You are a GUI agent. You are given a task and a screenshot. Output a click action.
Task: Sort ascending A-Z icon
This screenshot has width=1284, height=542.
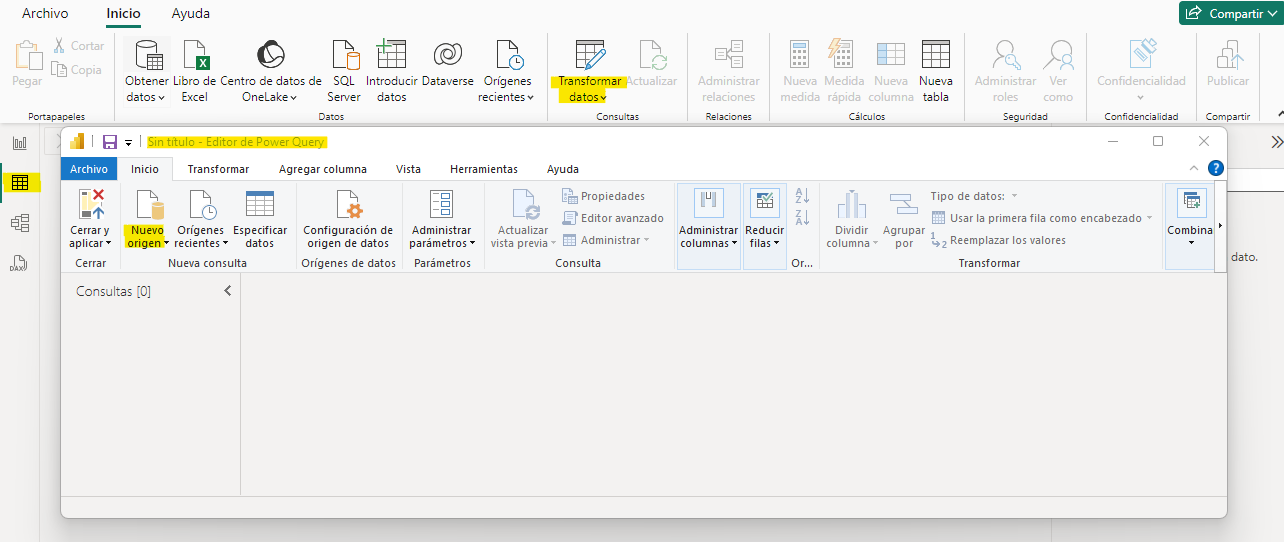[x=802, y=195]
